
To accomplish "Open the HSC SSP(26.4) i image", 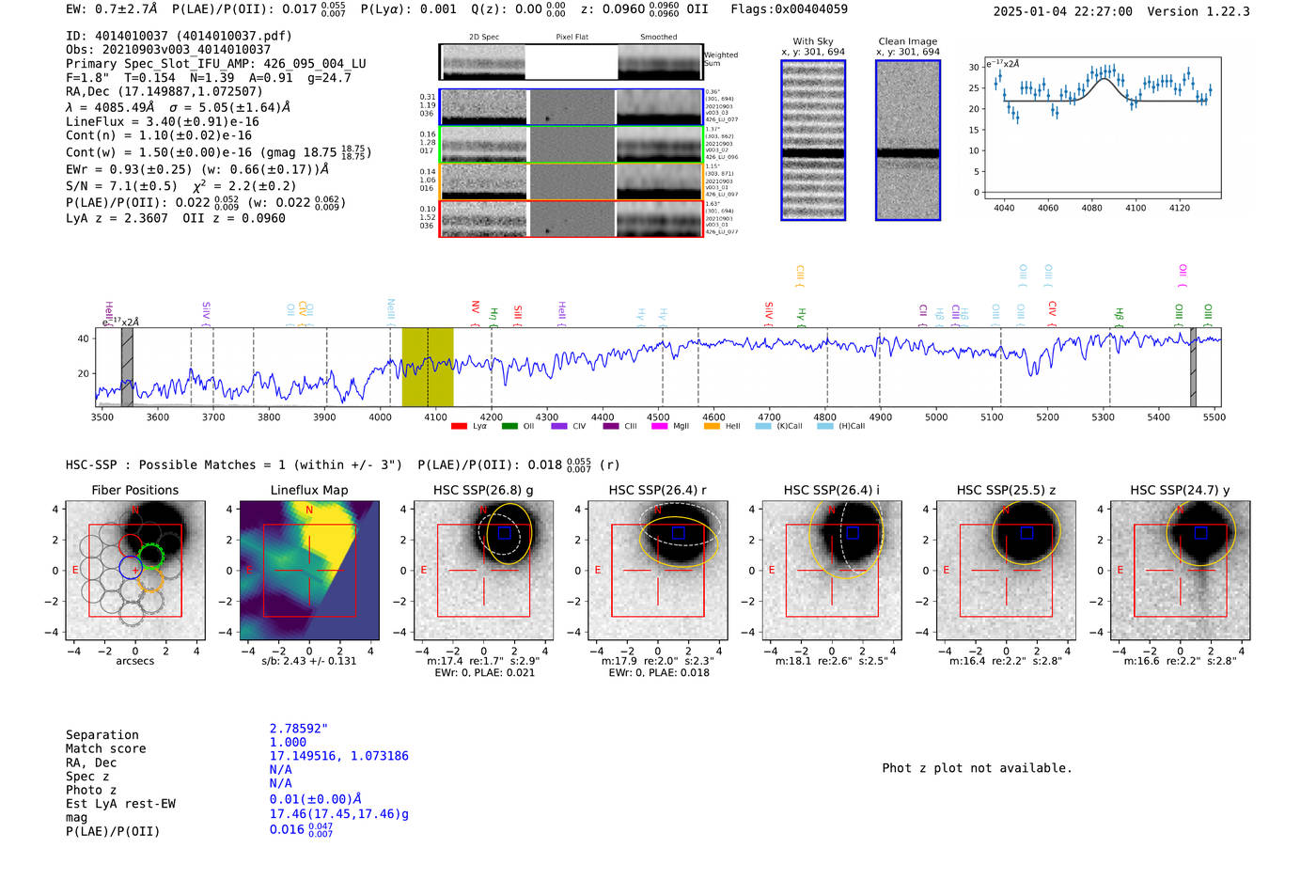I will point(832,571).
